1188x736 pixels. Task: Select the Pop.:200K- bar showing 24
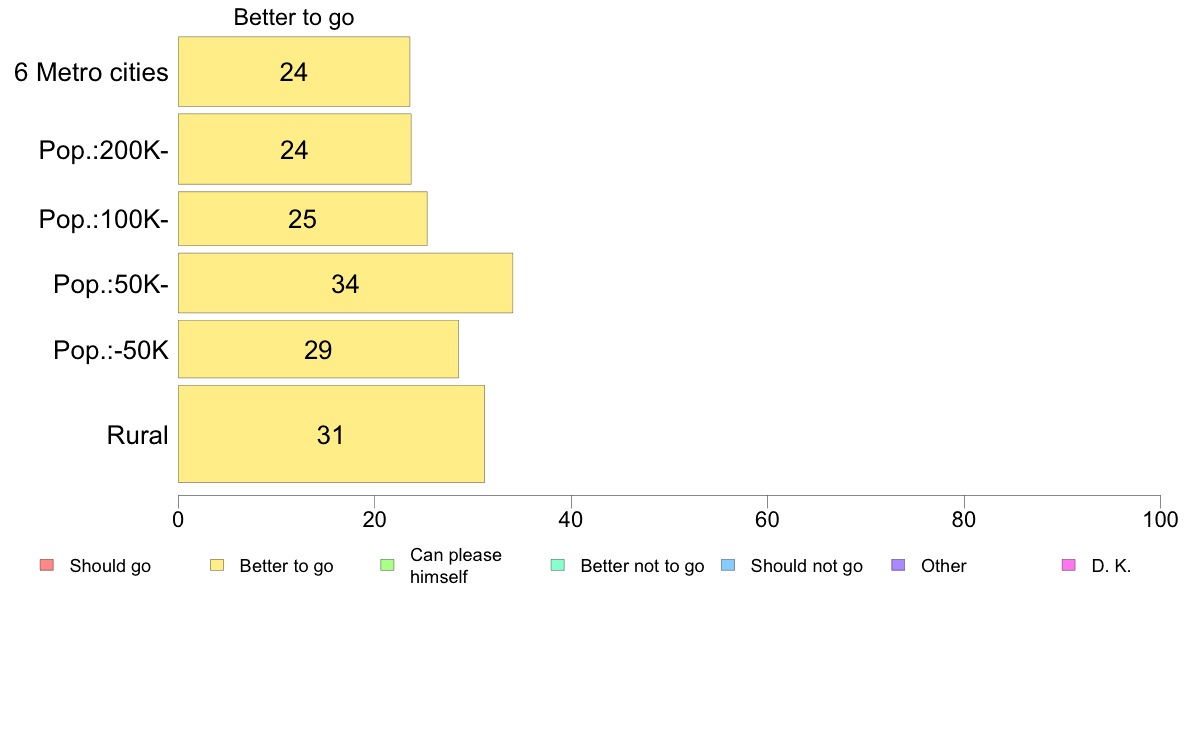[295, 149]
